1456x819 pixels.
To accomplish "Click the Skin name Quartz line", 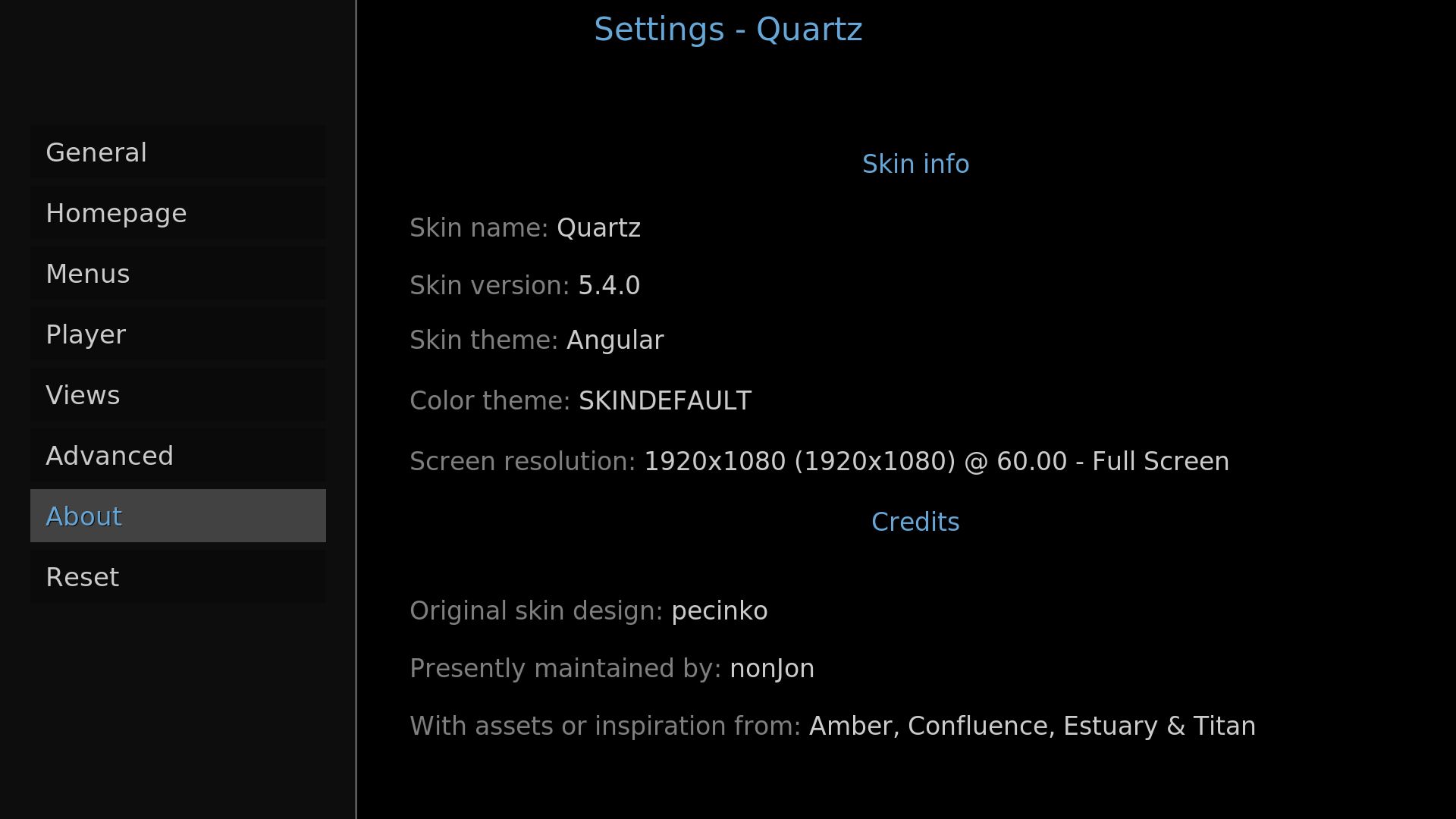I will 525,228.
